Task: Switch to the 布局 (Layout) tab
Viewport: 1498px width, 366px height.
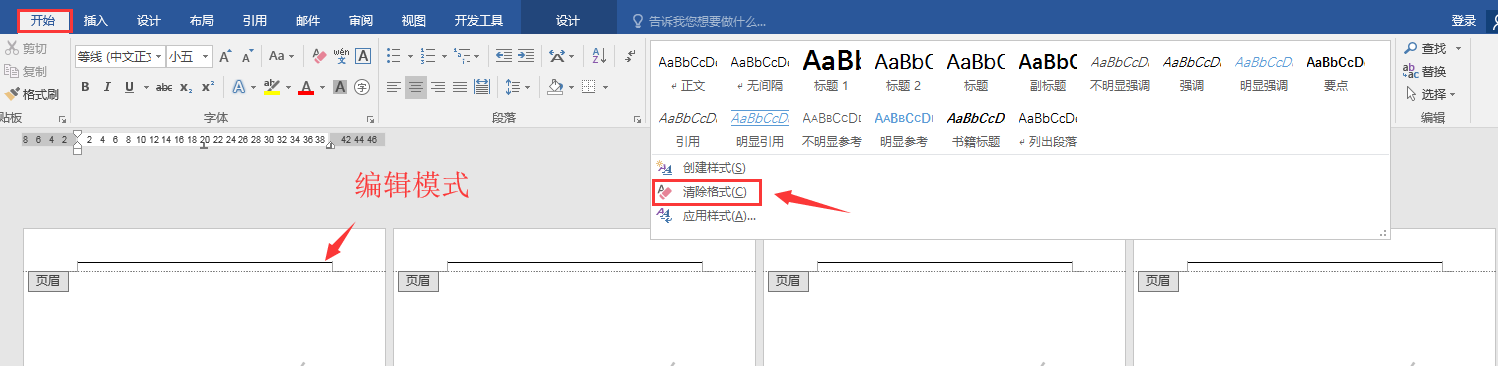Action: point(202,21)
